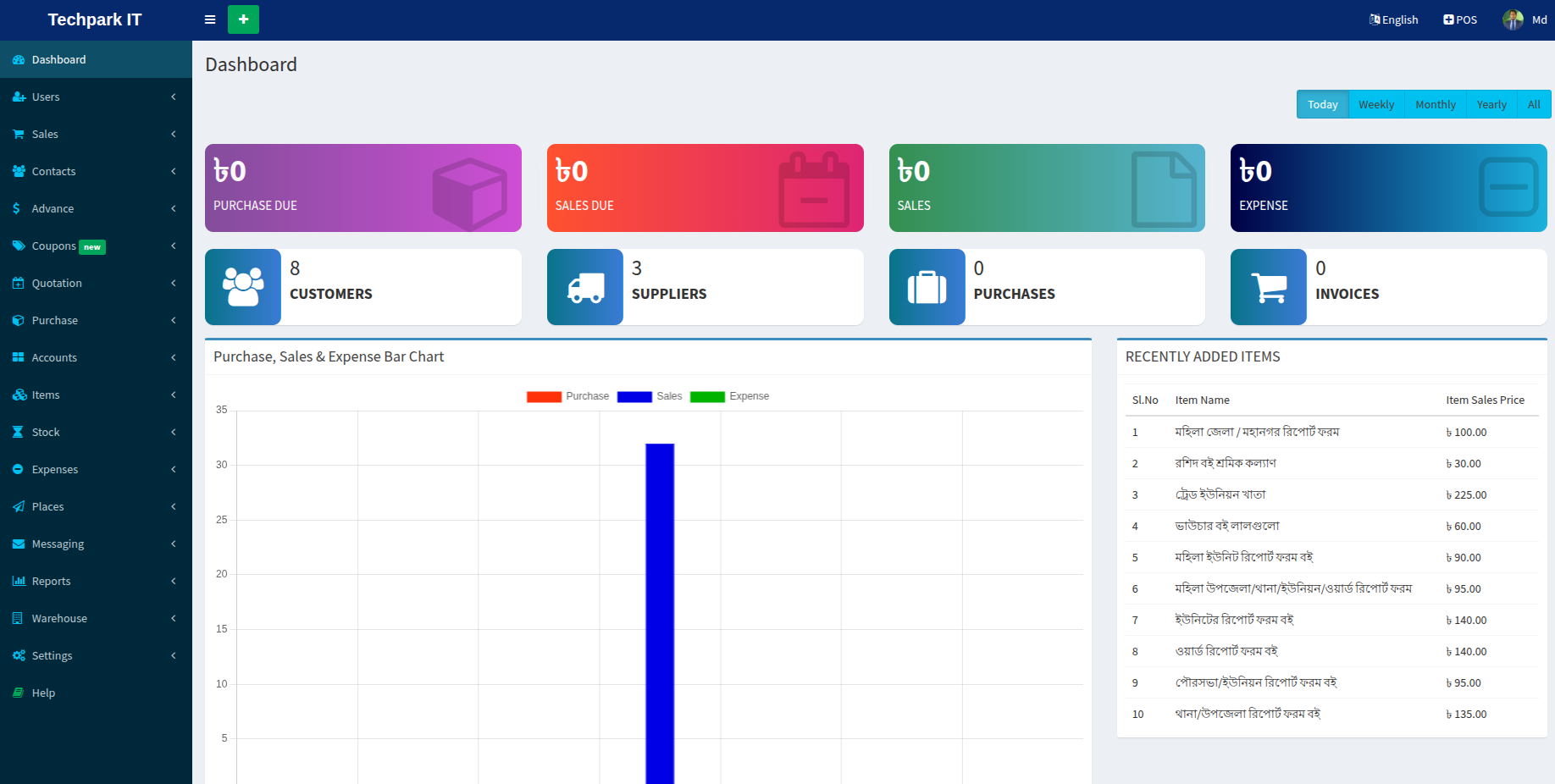Toggle the Purchase legend on the bar chart
The width and height of the screenshot is (1555, 784).
567,395
